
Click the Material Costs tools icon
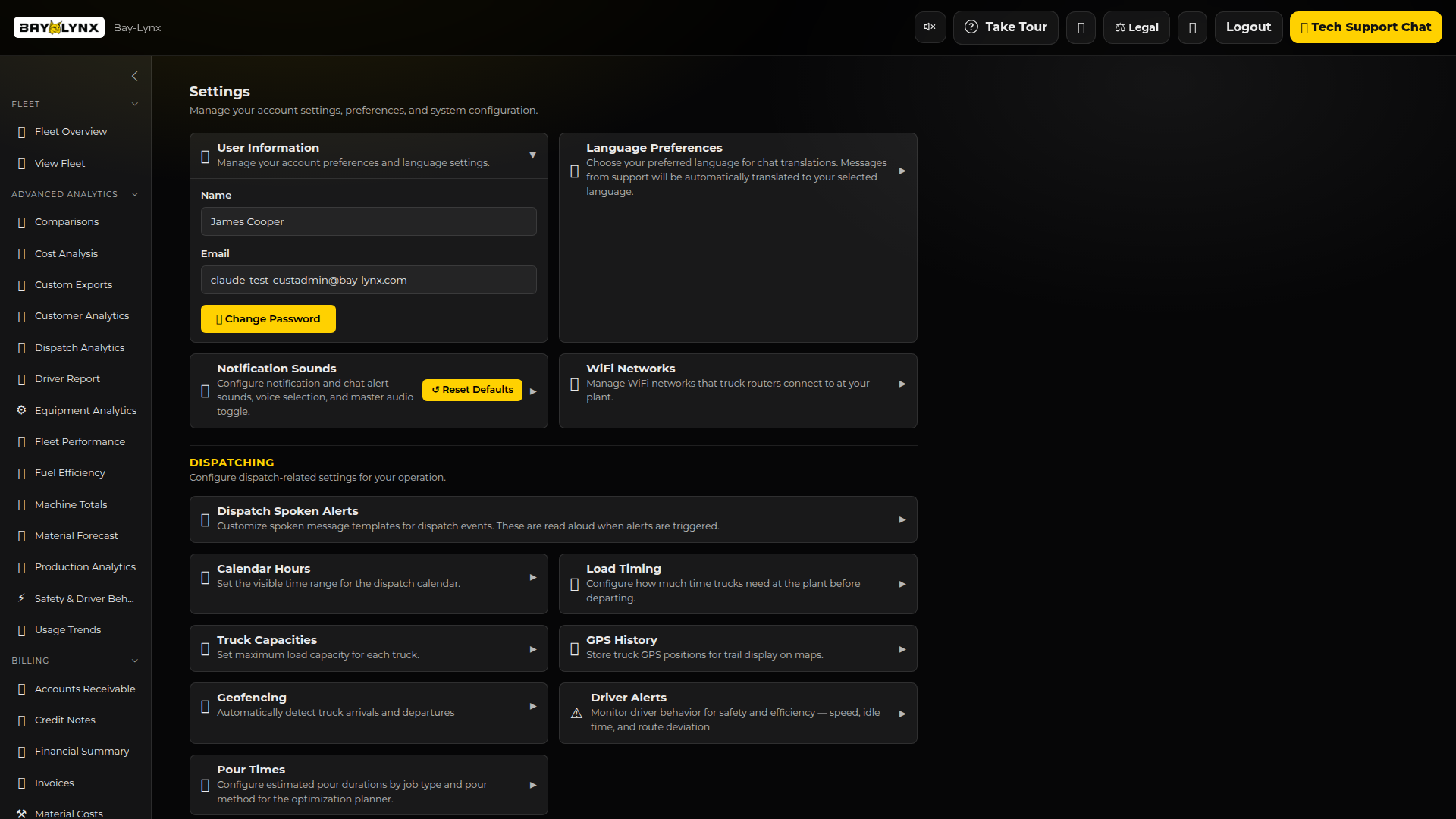(21, 813)
